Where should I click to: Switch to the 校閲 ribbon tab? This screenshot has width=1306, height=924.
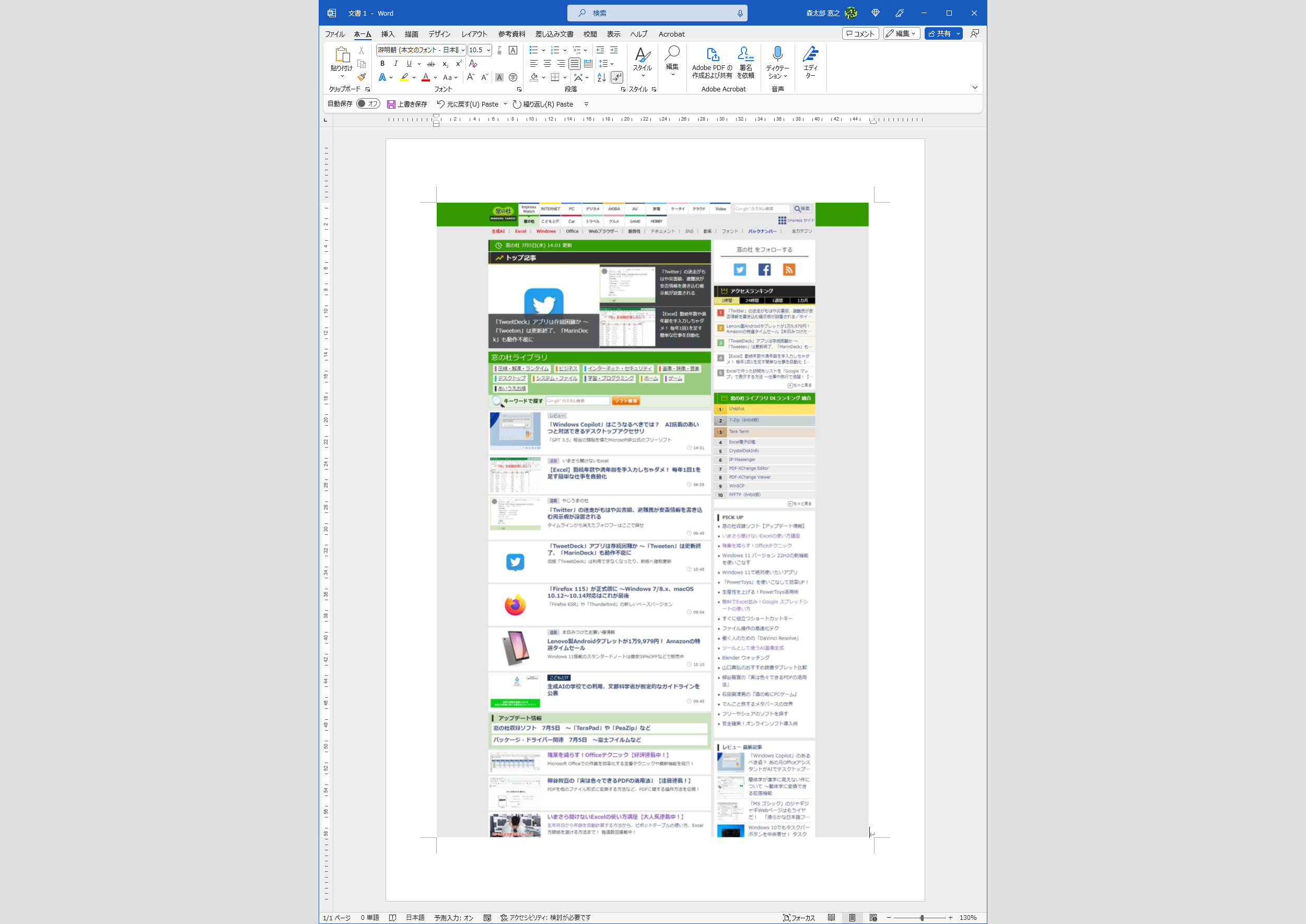590,34
